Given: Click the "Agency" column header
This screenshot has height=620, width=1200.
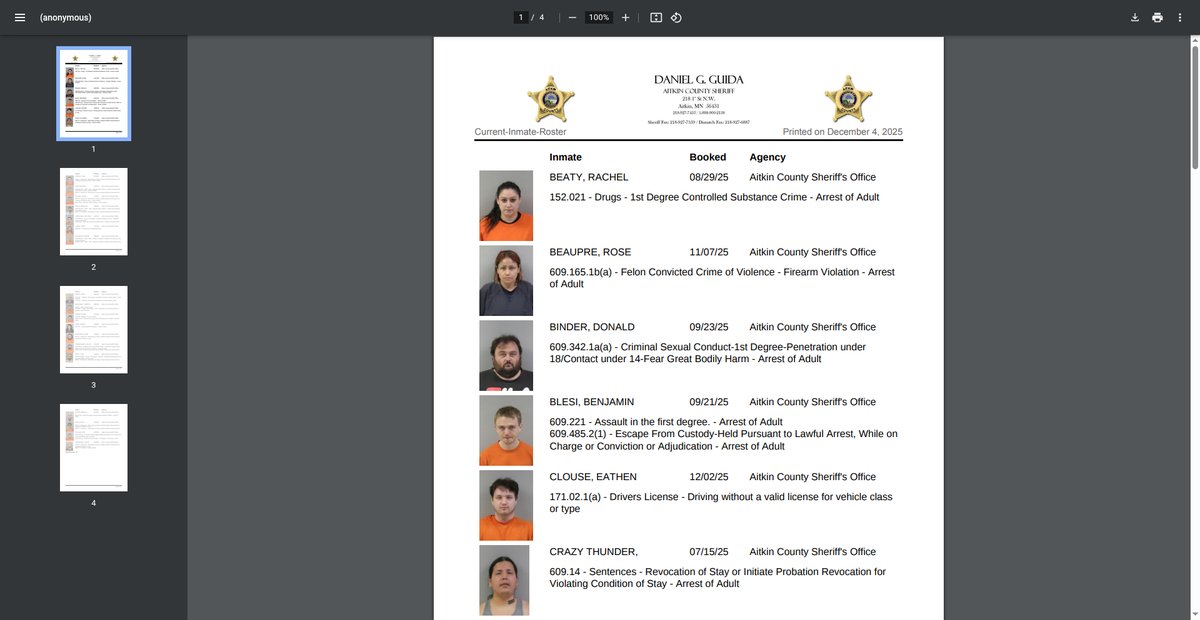Looking at the screenshot, I should pos(767,157).
